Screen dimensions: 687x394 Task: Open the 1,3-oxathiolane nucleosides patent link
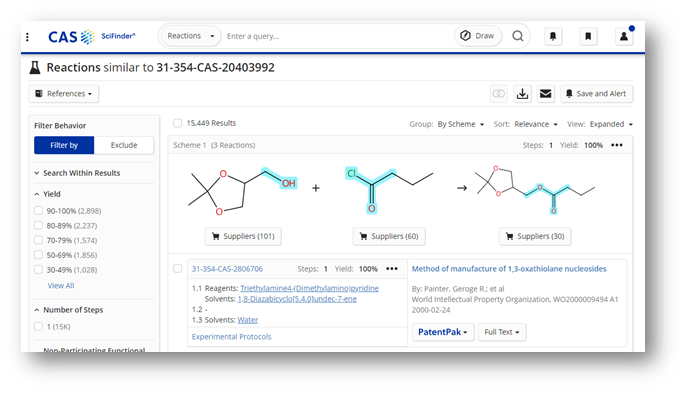click(509, 269)
